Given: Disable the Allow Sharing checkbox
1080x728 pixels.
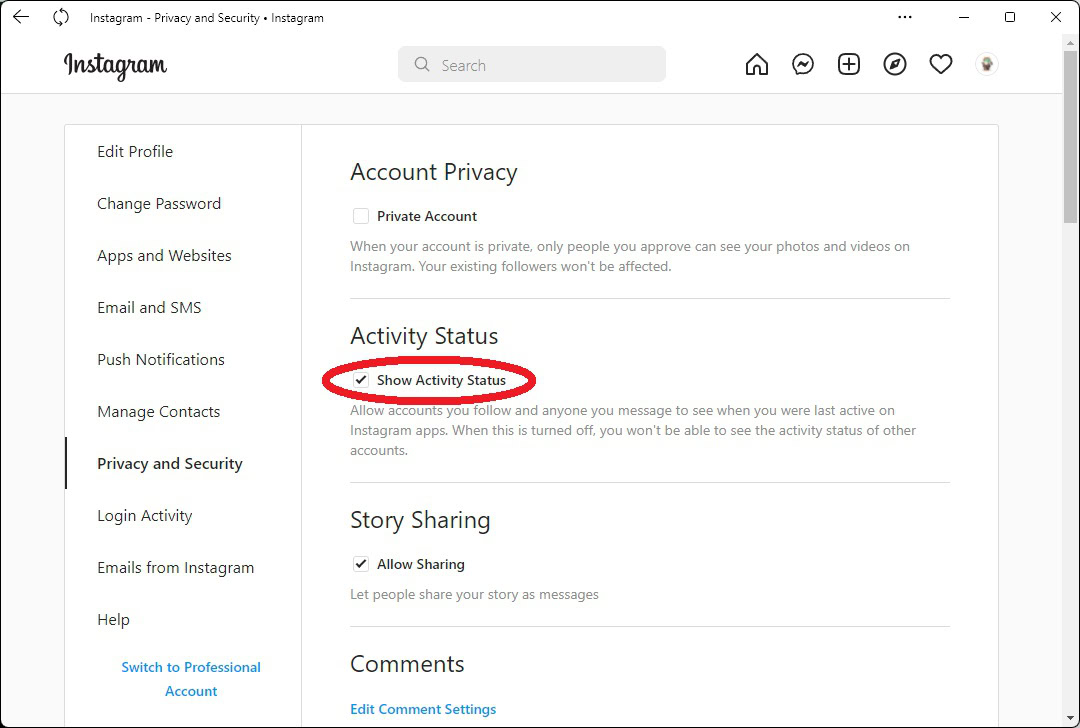Looking at the screenshot, I should click(x=361, y=564).
